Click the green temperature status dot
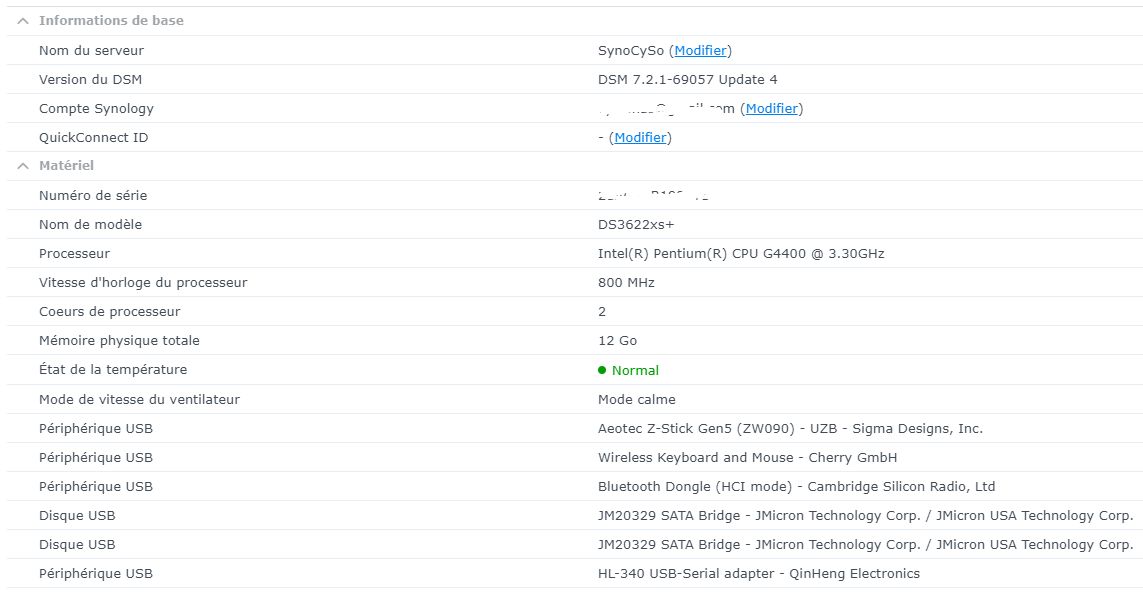1143x595 pixels. click(x=602, y=370)
